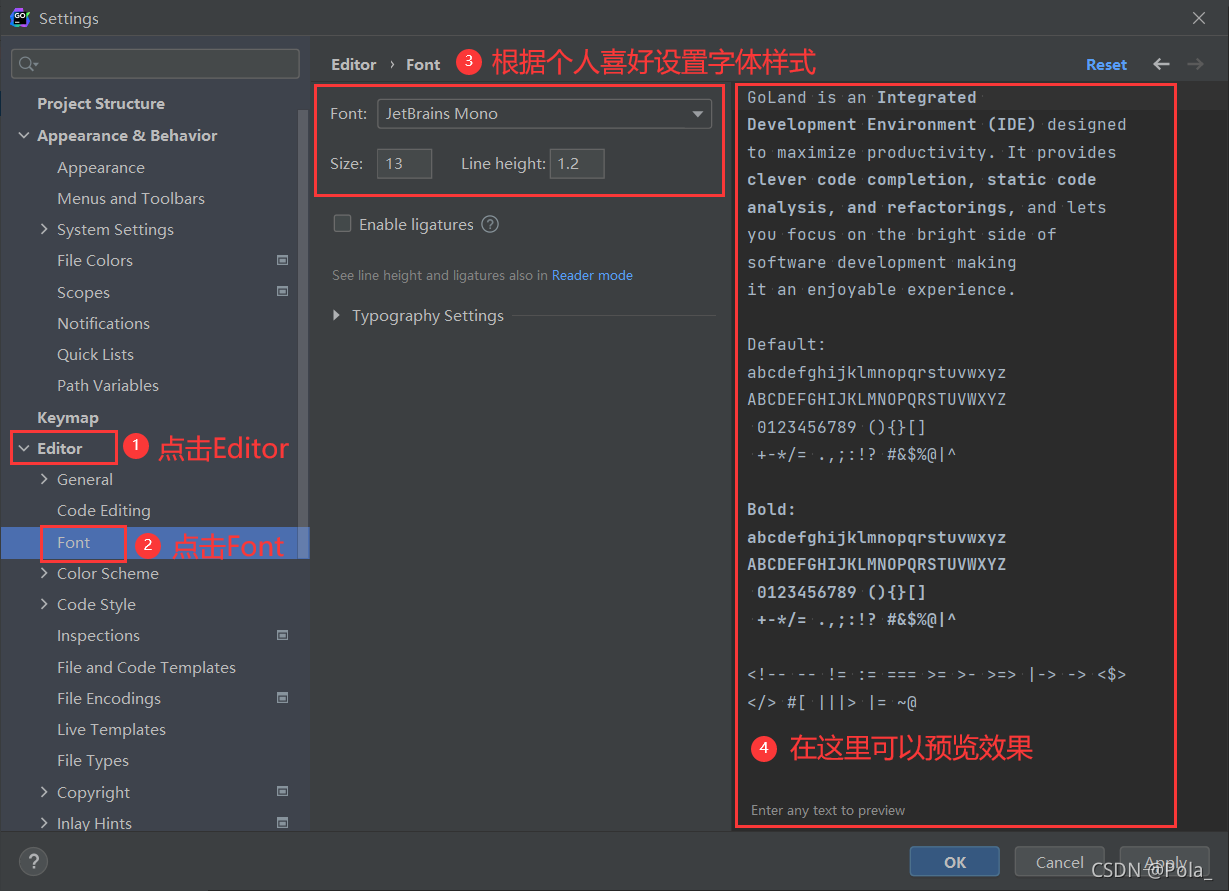Open help with the bottom-left question mark button
Image resolution: width=1229 pixels, height=891 pixels.
pos(33,861)
